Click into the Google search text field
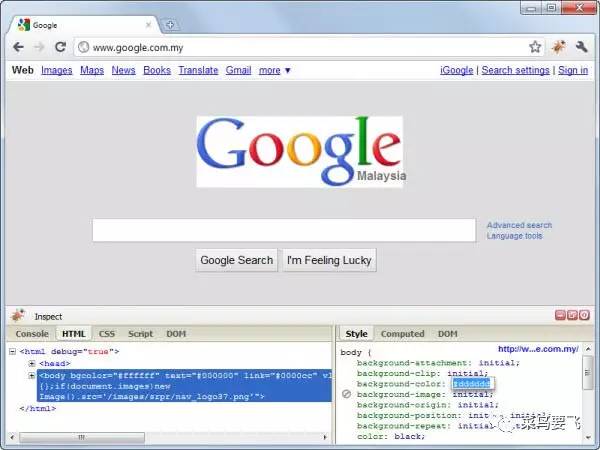600x450 pixels. pos(284,230)
